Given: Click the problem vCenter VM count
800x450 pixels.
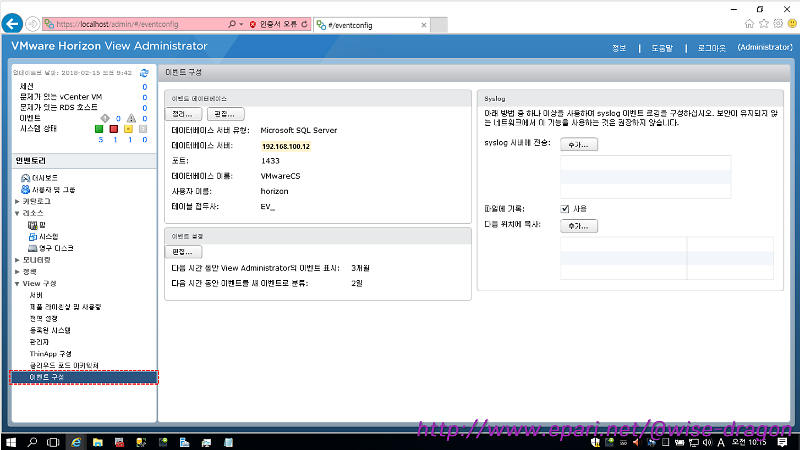Looking at the screenshot, I should click(x=145, y=97).
